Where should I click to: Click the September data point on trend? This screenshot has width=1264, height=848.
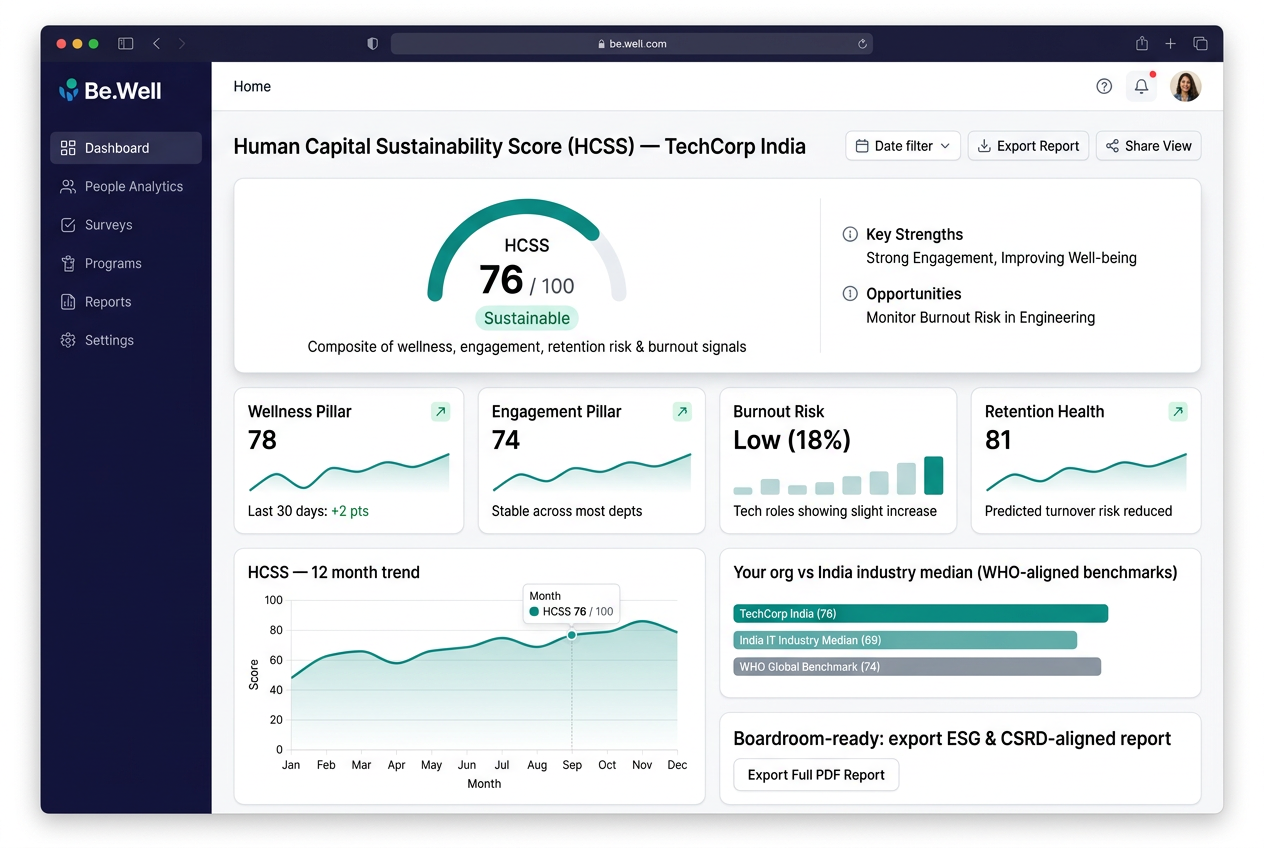572,635
